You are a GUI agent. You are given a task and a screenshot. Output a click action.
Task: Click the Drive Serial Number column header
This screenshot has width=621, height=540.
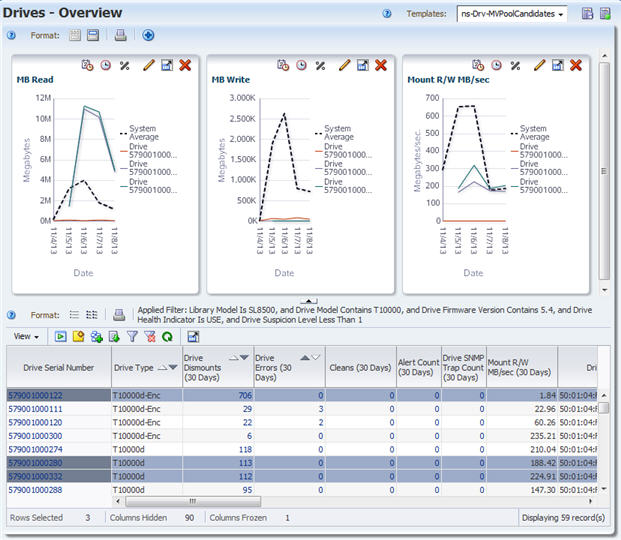58,367
